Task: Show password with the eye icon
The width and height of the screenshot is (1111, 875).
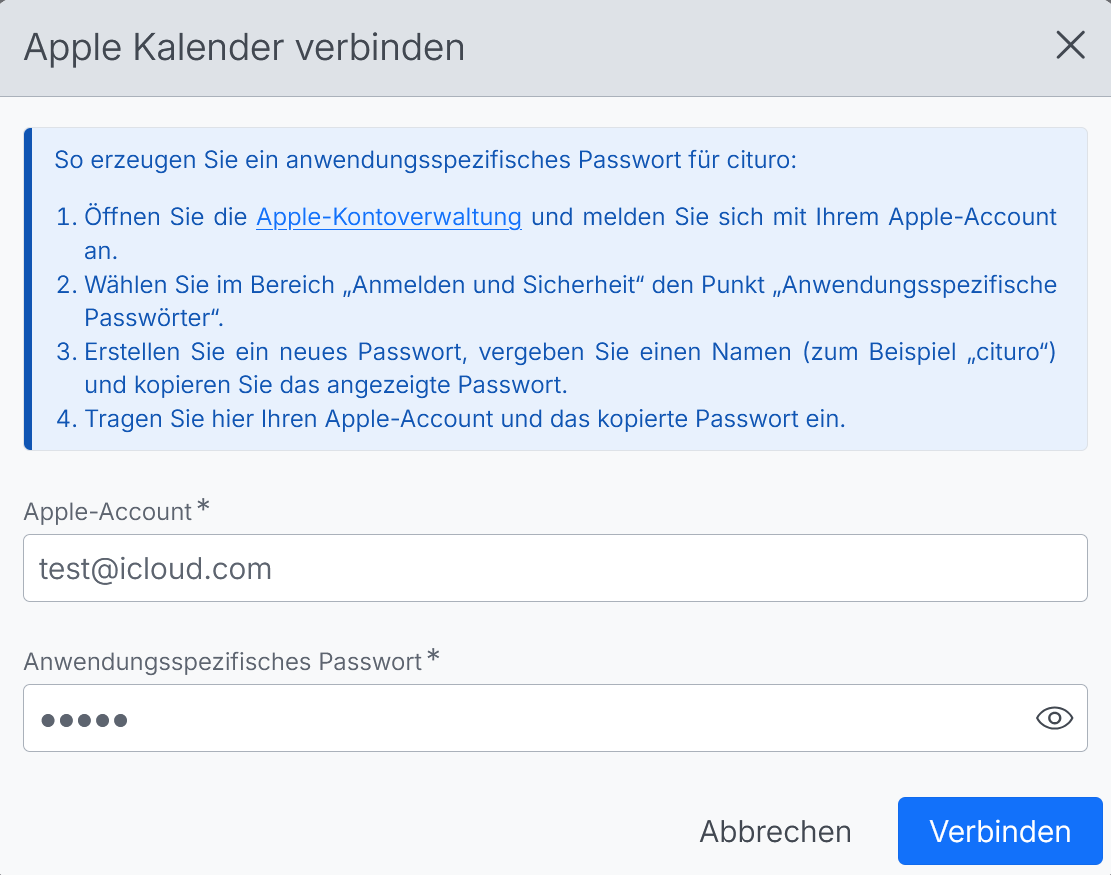Action: point(1054,718)
